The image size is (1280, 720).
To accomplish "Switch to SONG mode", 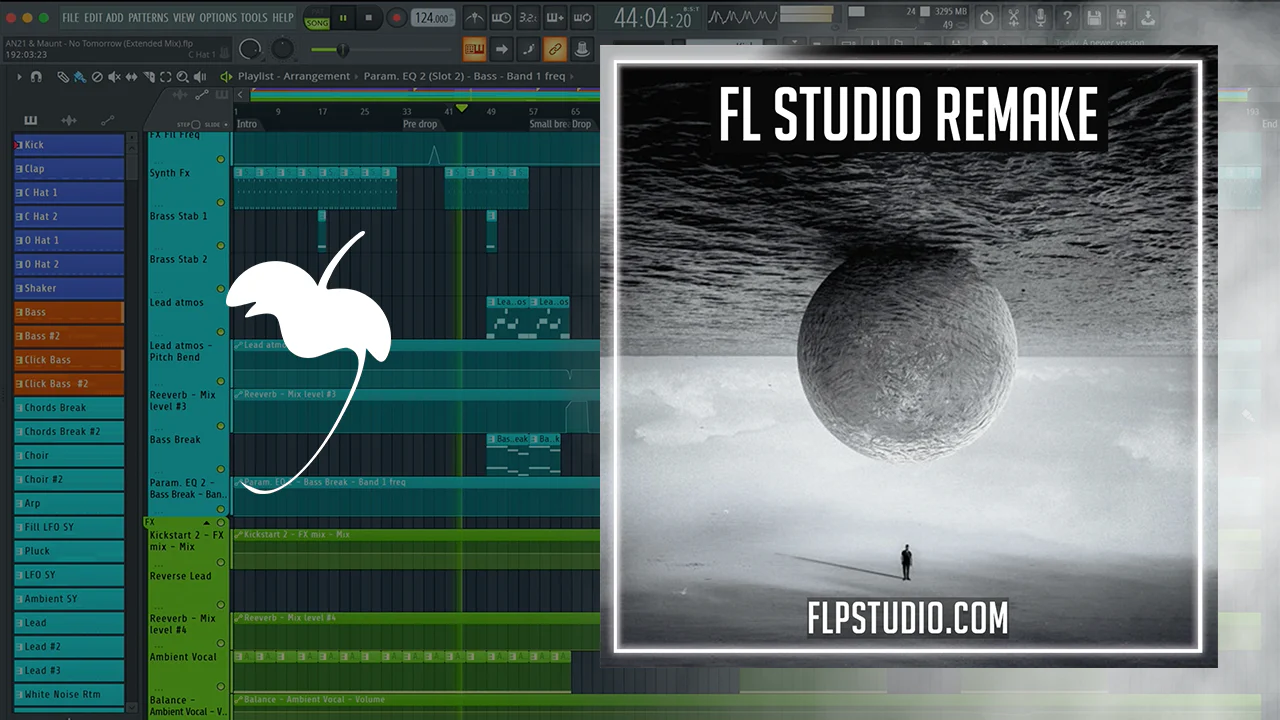I will [316, 23].
